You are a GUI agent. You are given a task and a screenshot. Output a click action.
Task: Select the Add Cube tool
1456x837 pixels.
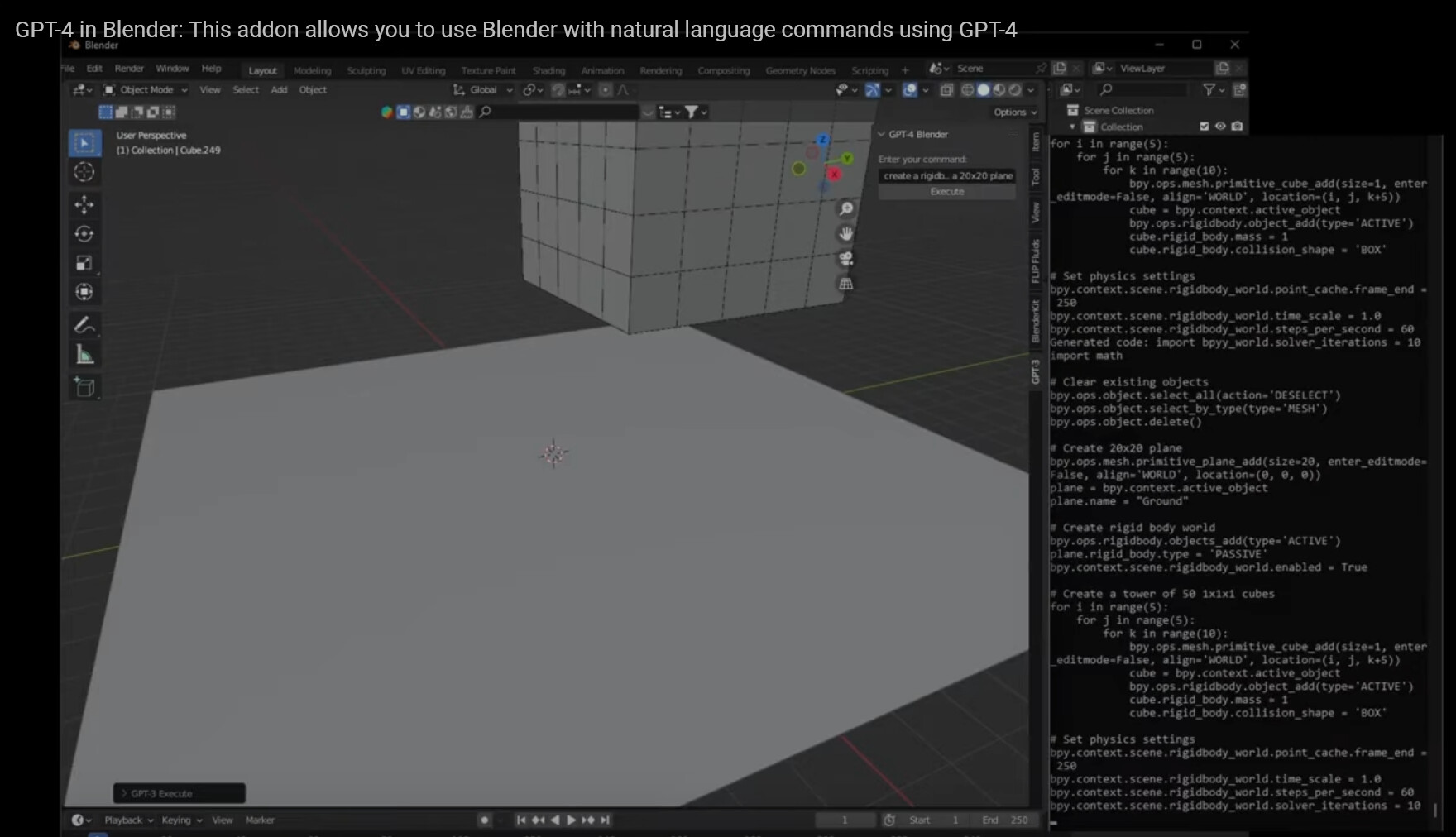(84, 387)
